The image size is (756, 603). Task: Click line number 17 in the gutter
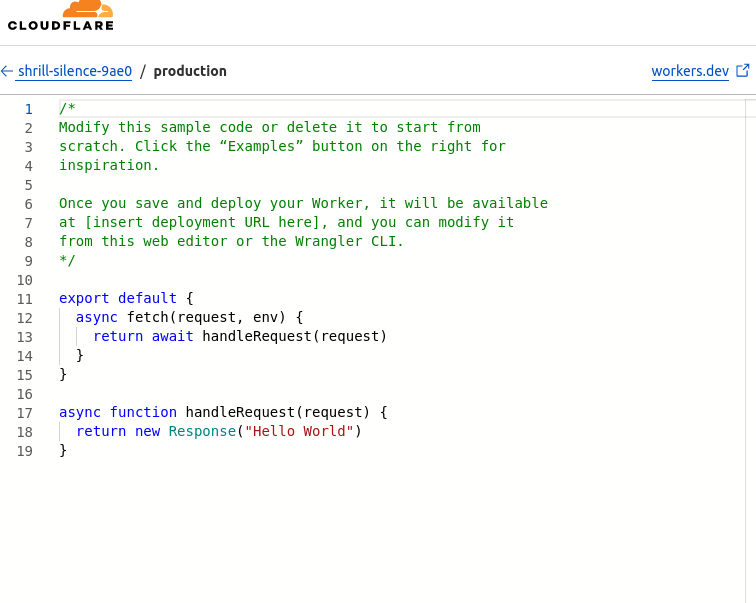pyautogui.click(x=25, y=413)
